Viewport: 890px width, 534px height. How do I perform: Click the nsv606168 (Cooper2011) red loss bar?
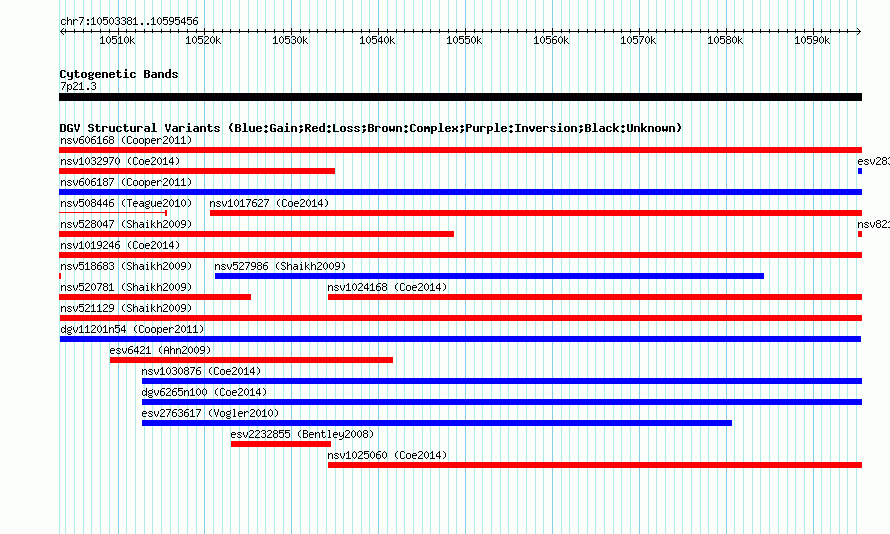pos(460,150)
